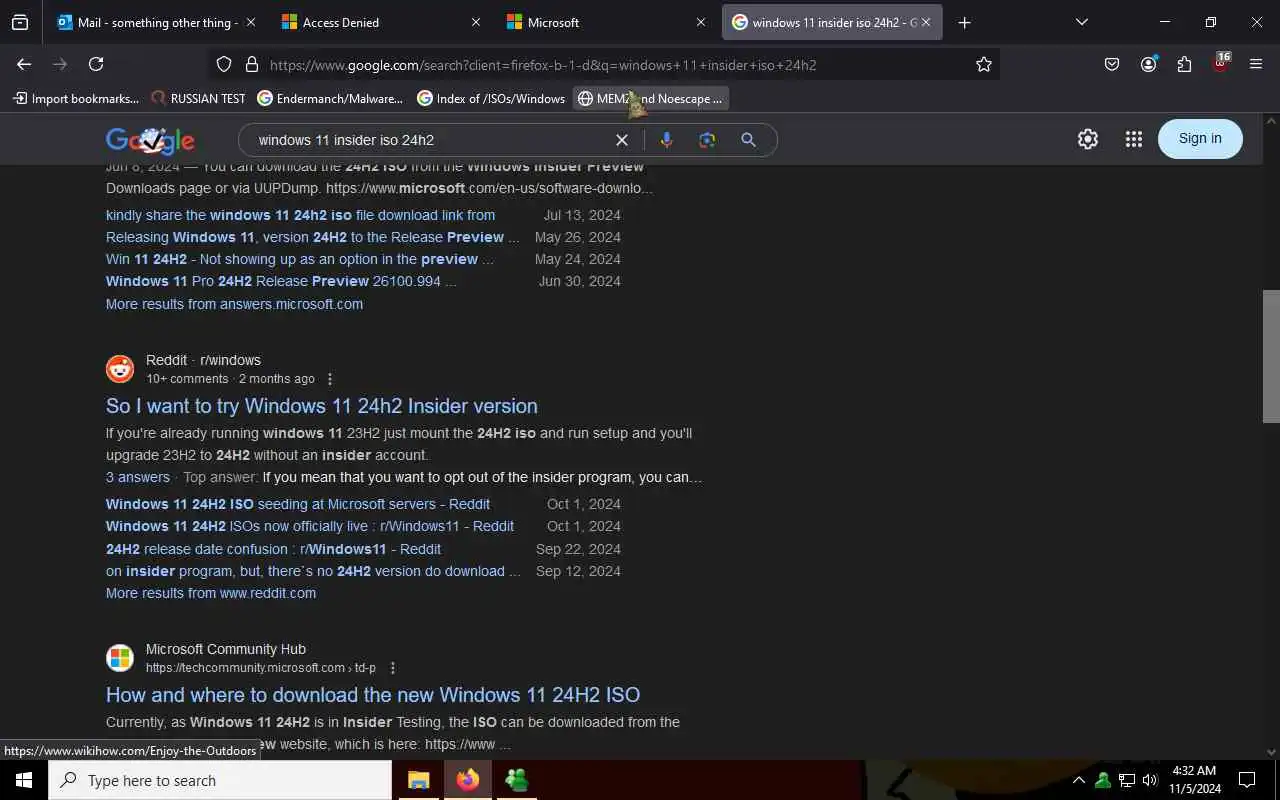
Task: Open the Windows Start button
Action: pos(24,780)
